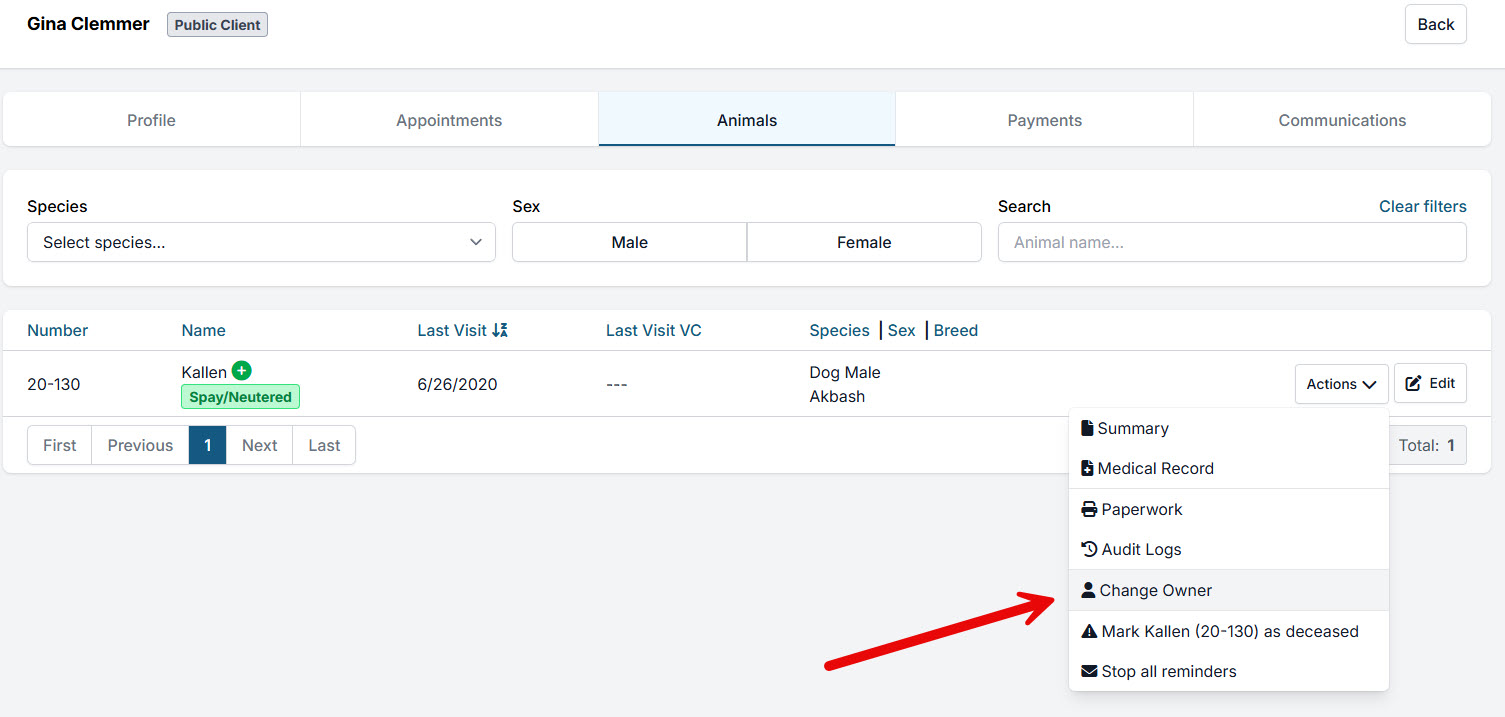Toggle the Female sex filter
The width and height of the screenshot is (1505, 717).
click(864, 242)
